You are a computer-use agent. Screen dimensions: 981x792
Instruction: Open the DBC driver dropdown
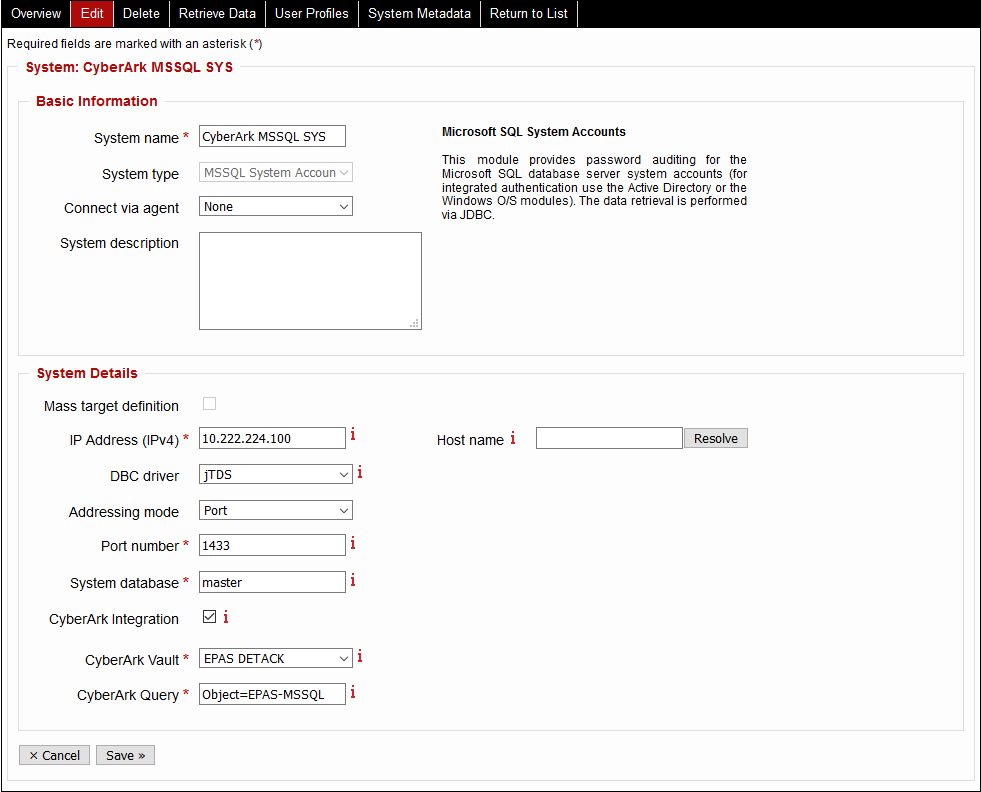coord(275,474)
